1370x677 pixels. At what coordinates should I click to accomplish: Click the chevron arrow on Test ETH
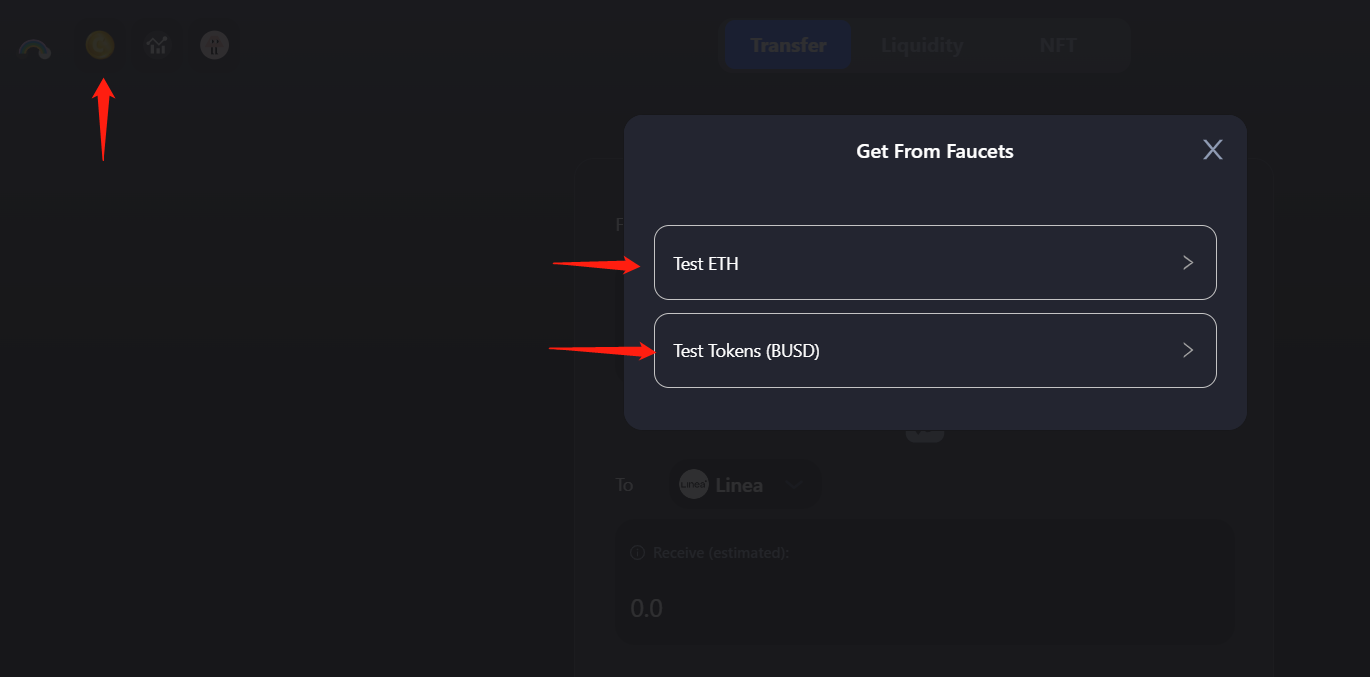click(1188, 263)
